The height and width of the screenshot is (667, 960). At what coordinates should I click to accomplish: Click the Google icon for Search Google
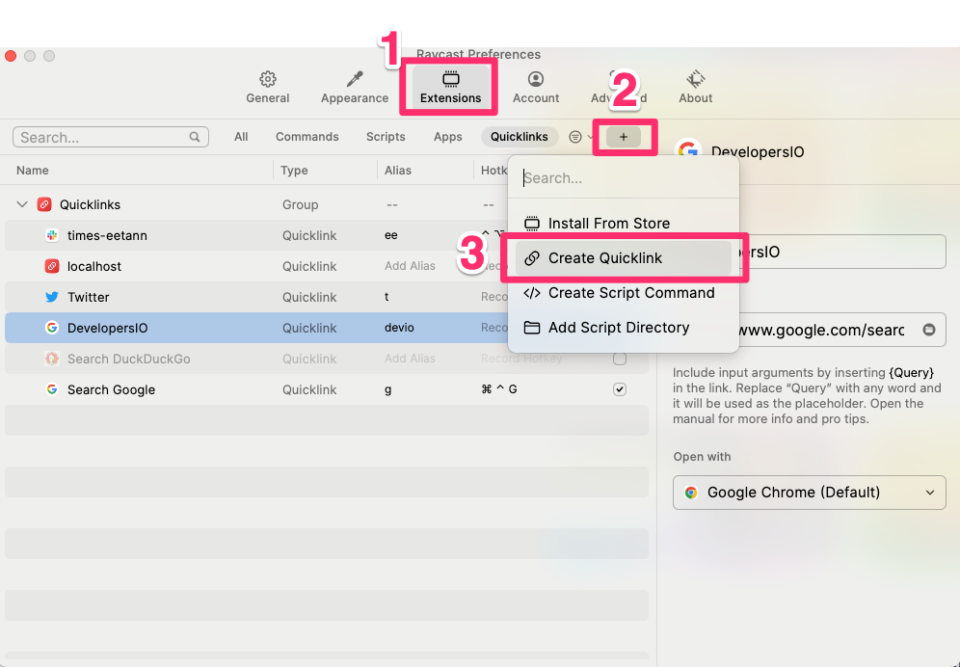click(52, 390)
